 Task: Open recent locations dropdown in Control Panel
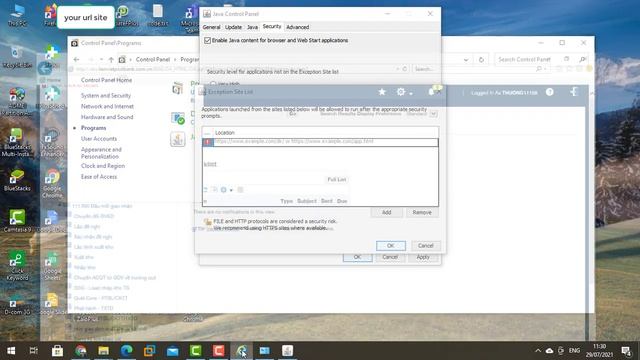pyautogui.click(x=101, y=60)
